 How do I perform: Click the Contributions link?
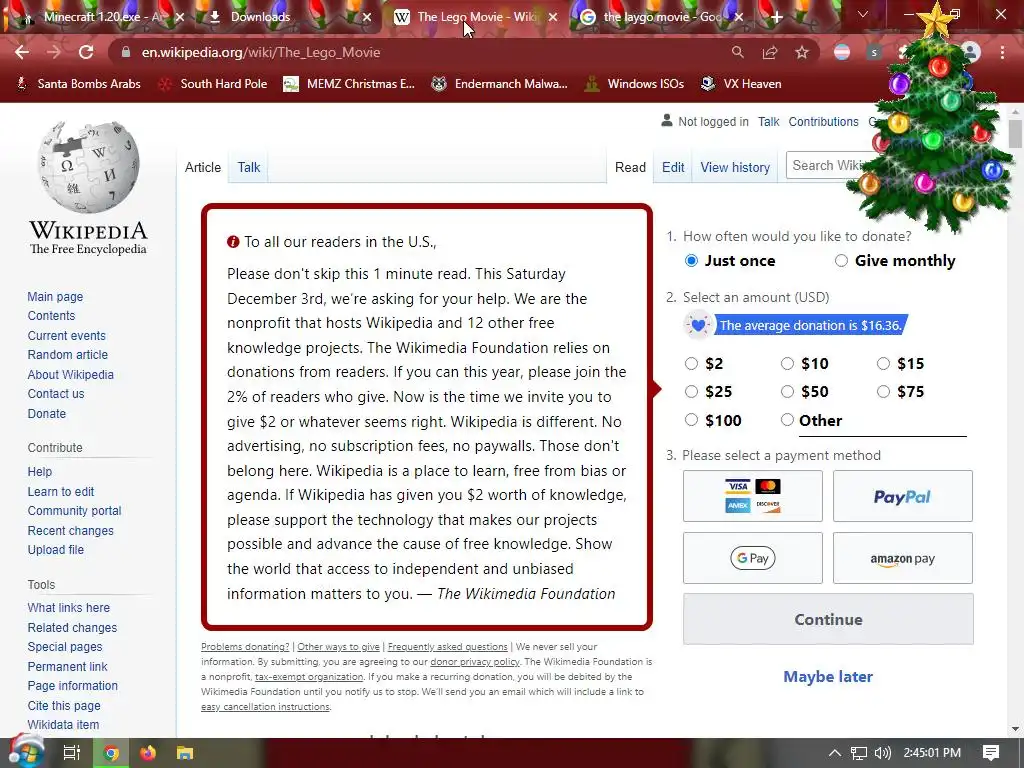824,121
